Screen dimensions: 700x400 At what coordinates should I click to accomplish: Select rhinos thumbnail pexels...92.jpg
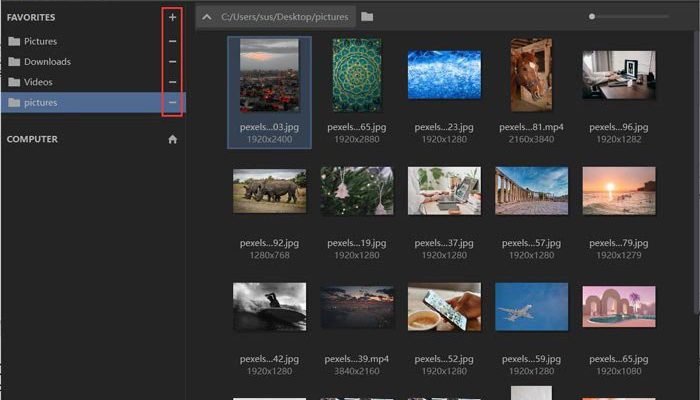point(269,191)
